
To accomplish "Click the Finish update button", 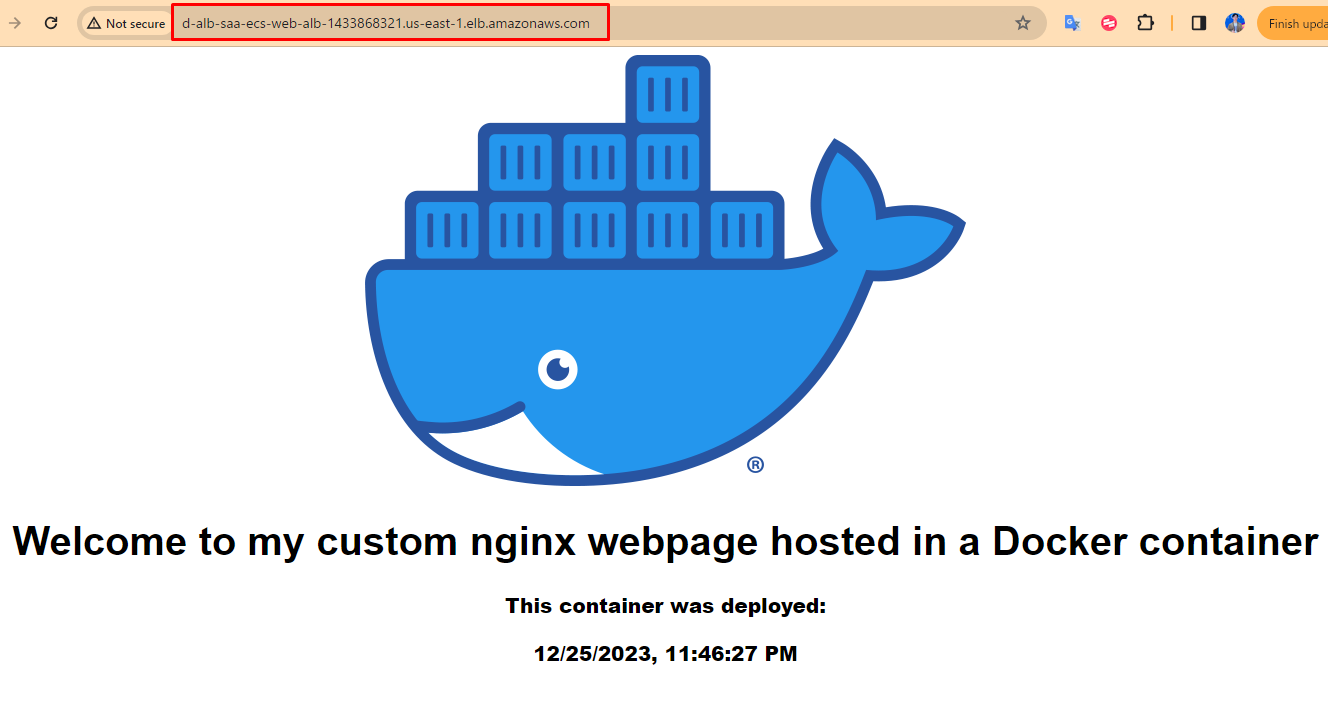I will coord(1294,23).
